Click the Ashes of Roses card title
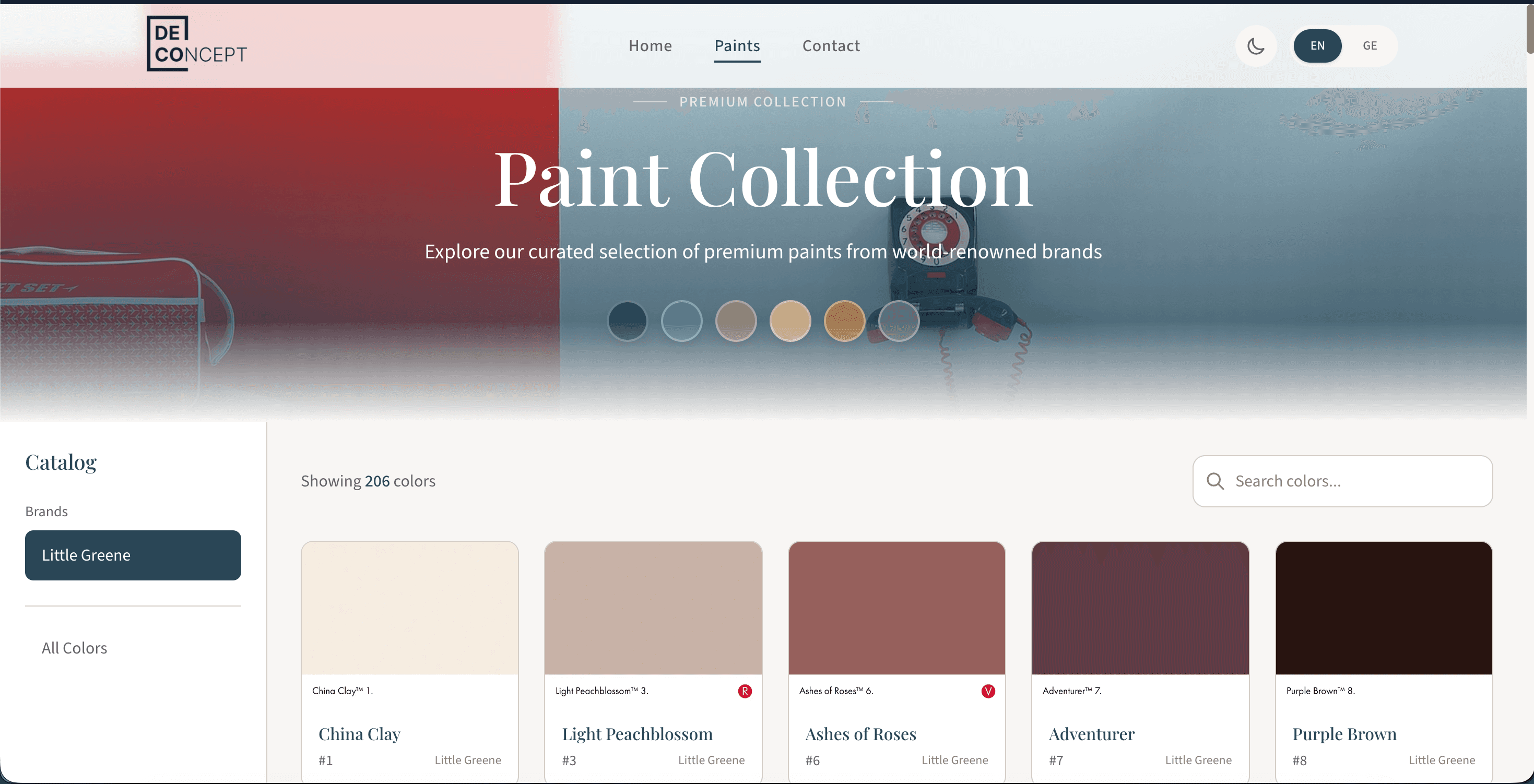 (860, 734)
